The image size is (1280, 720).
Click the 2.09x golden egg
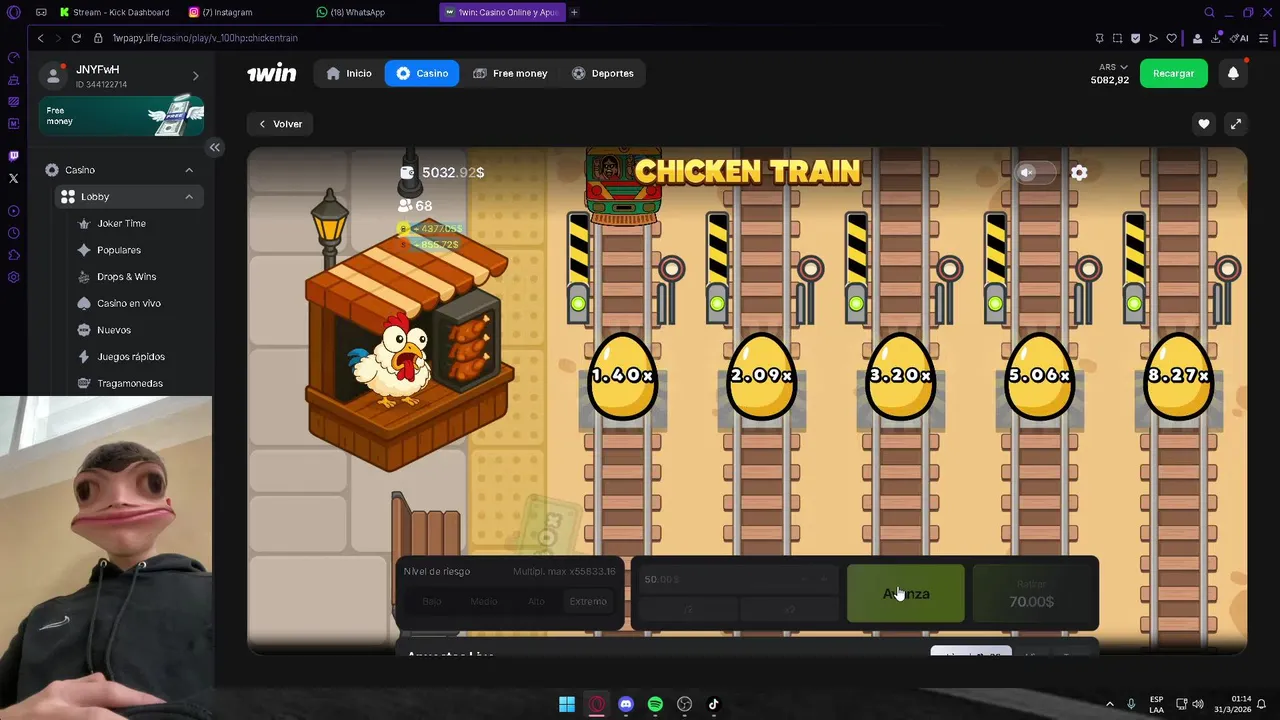[x=762, y=376]
